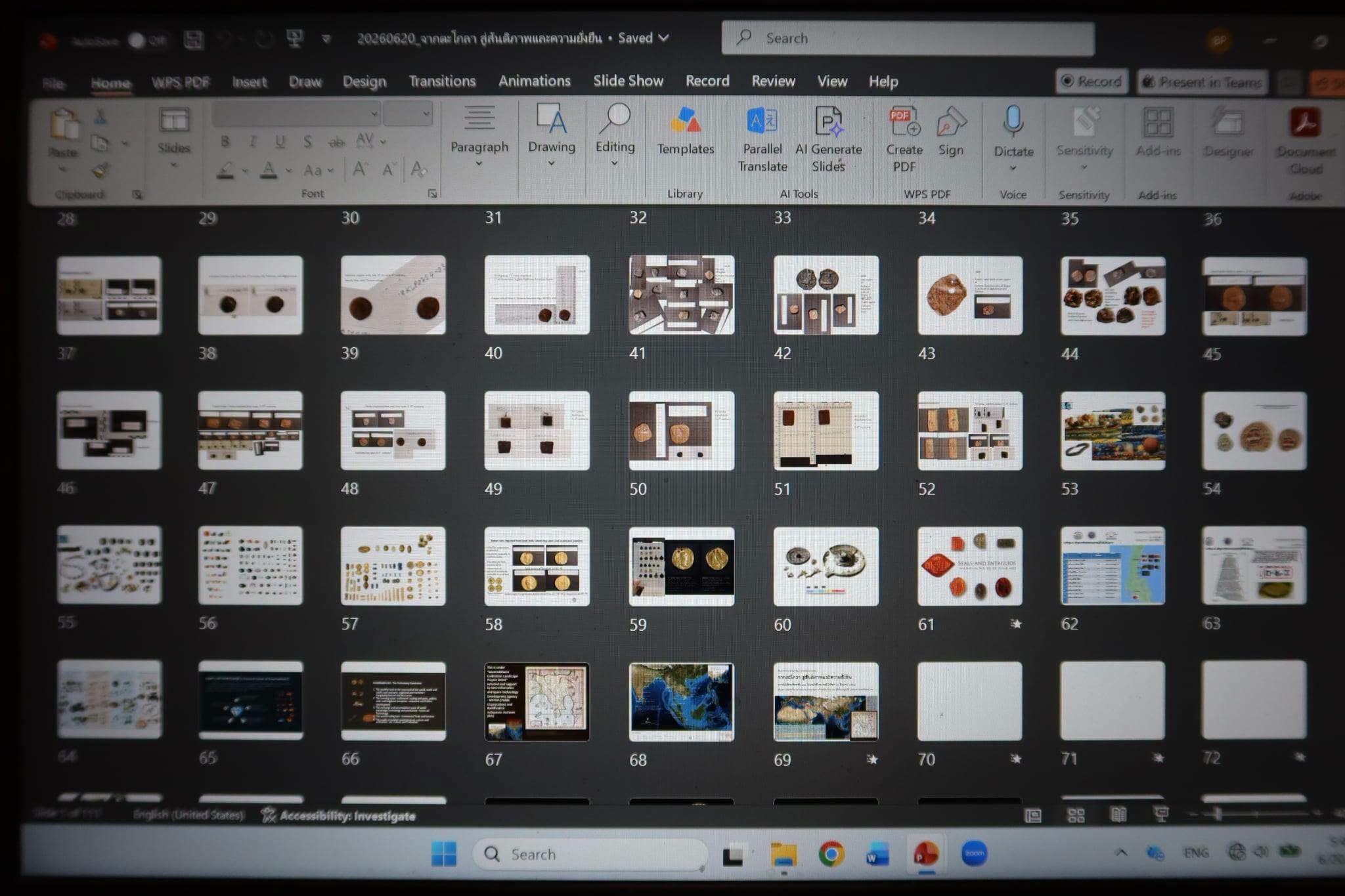Click the Cut scissors icon

[x=100, y=117]
